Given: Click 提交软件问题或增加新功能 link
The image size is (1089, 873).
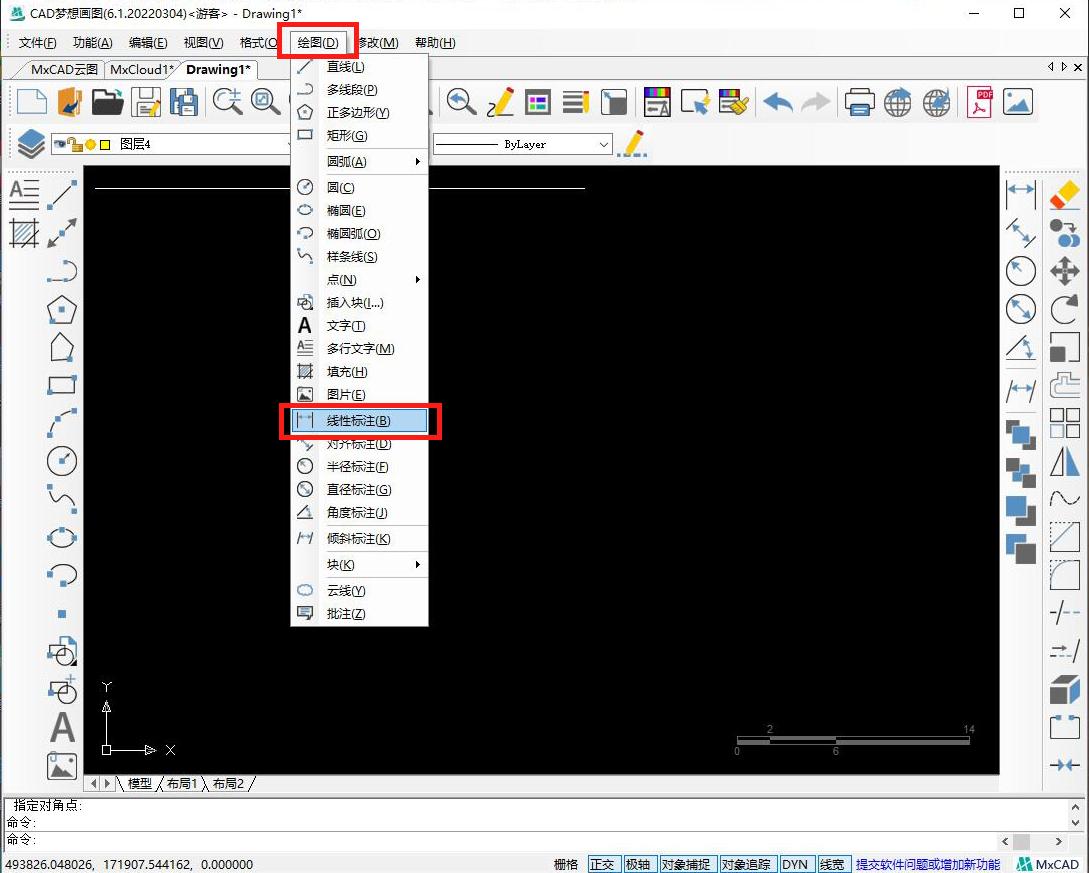Looking at the screenshot, I should (927, 864).
